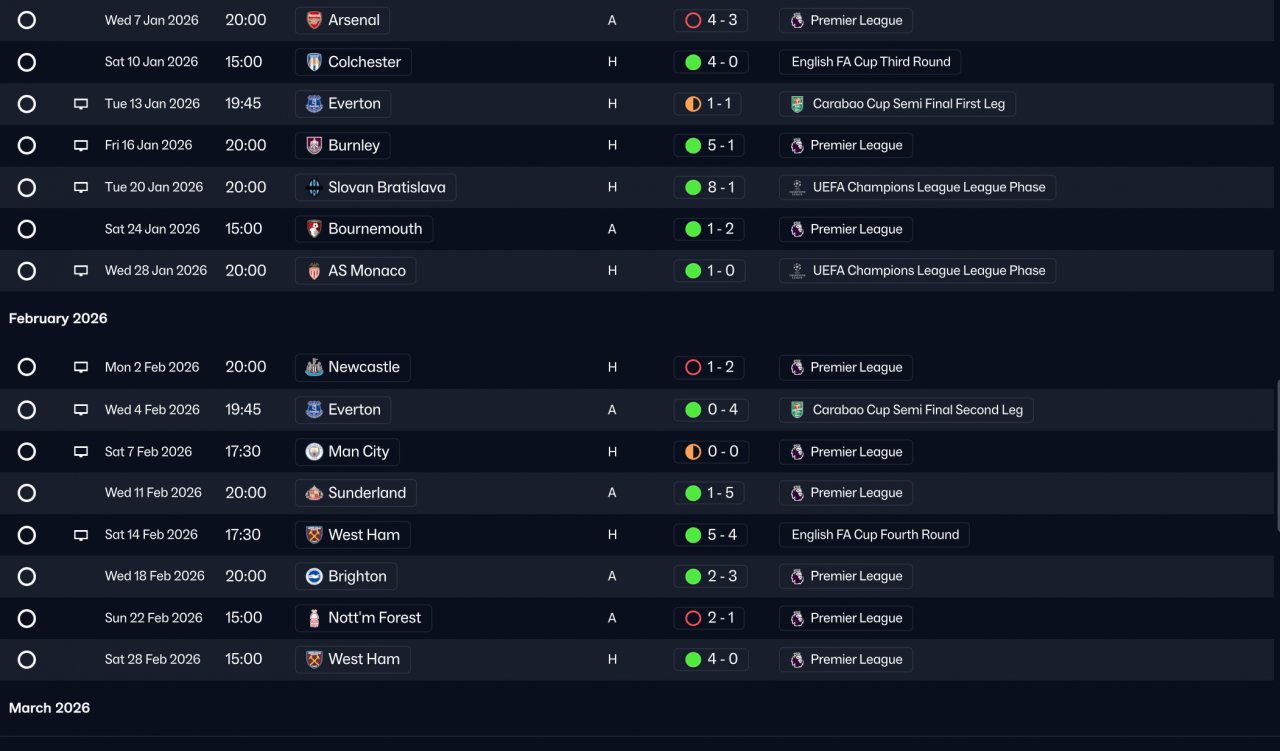Screen dimensions: 1280x751
Task: Open the Bournemouth team button
Action: (364, 229)
